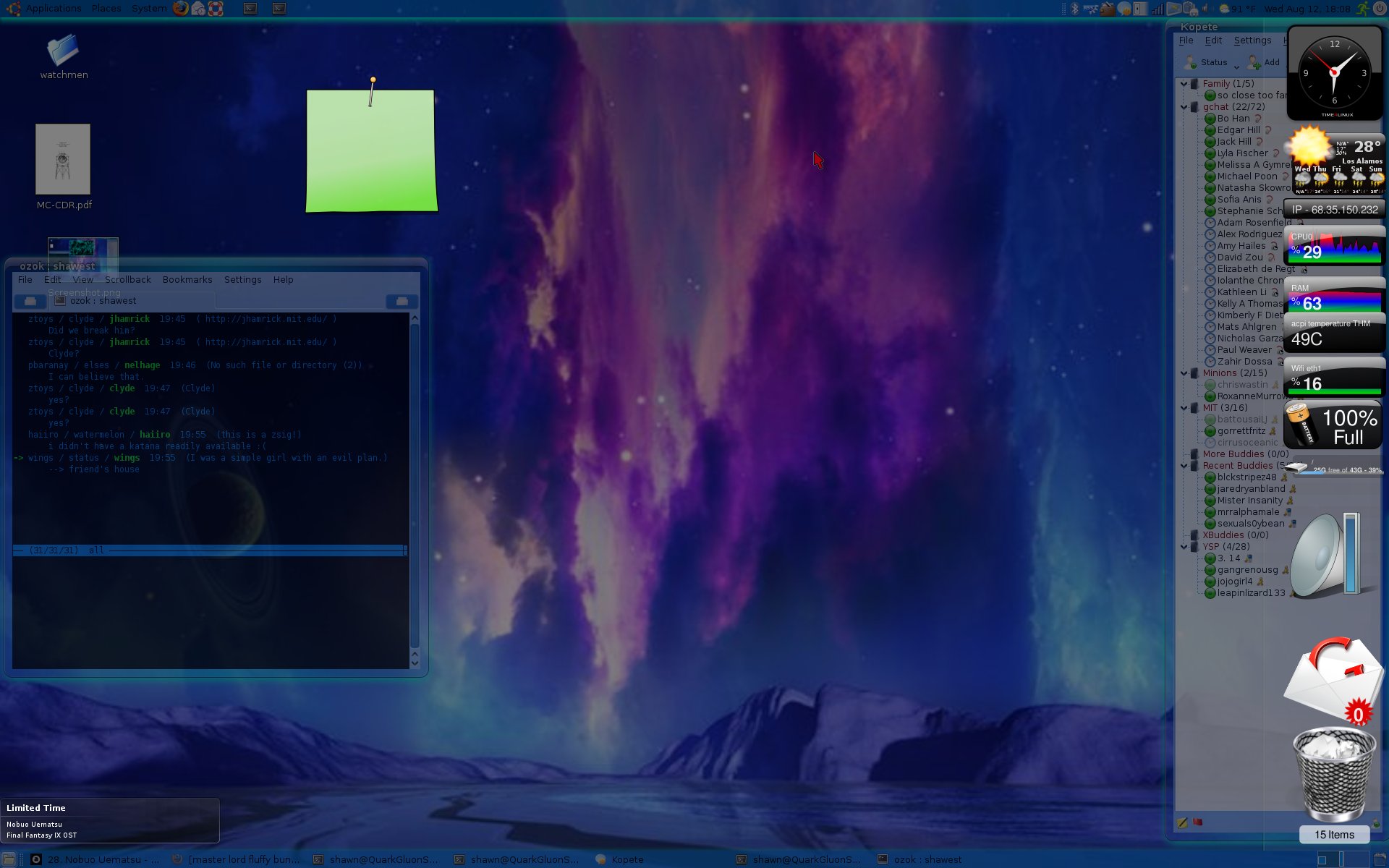This screenshot has width=1389, height=868.
Task: Click the green sticky note
Action: pos(371,152)
